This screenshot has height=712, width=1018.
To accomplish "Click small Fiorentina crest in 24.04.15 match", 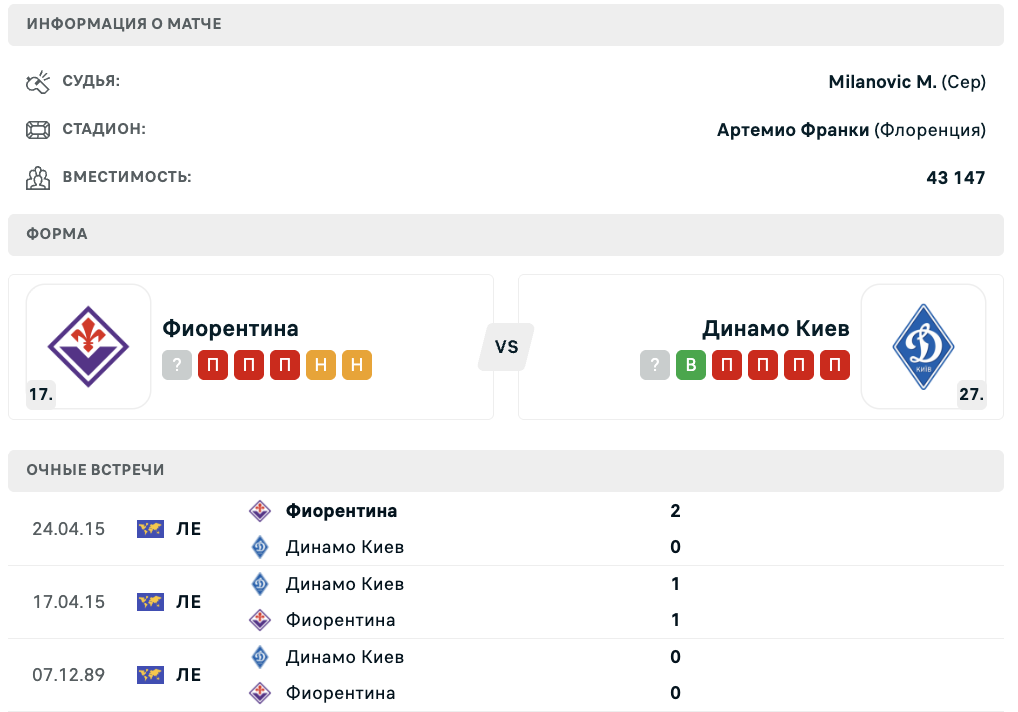I will [x=259, y=511].
